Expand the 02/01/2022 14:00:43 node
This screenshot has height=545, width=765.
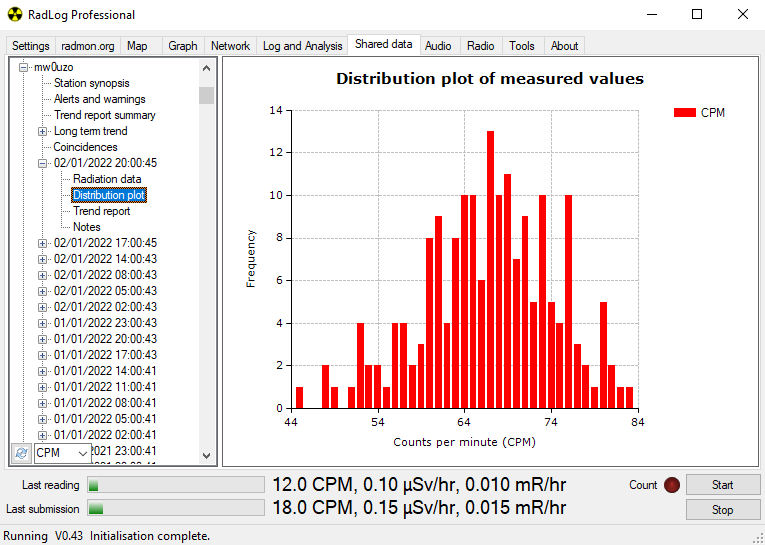click(x=43, y=259)
